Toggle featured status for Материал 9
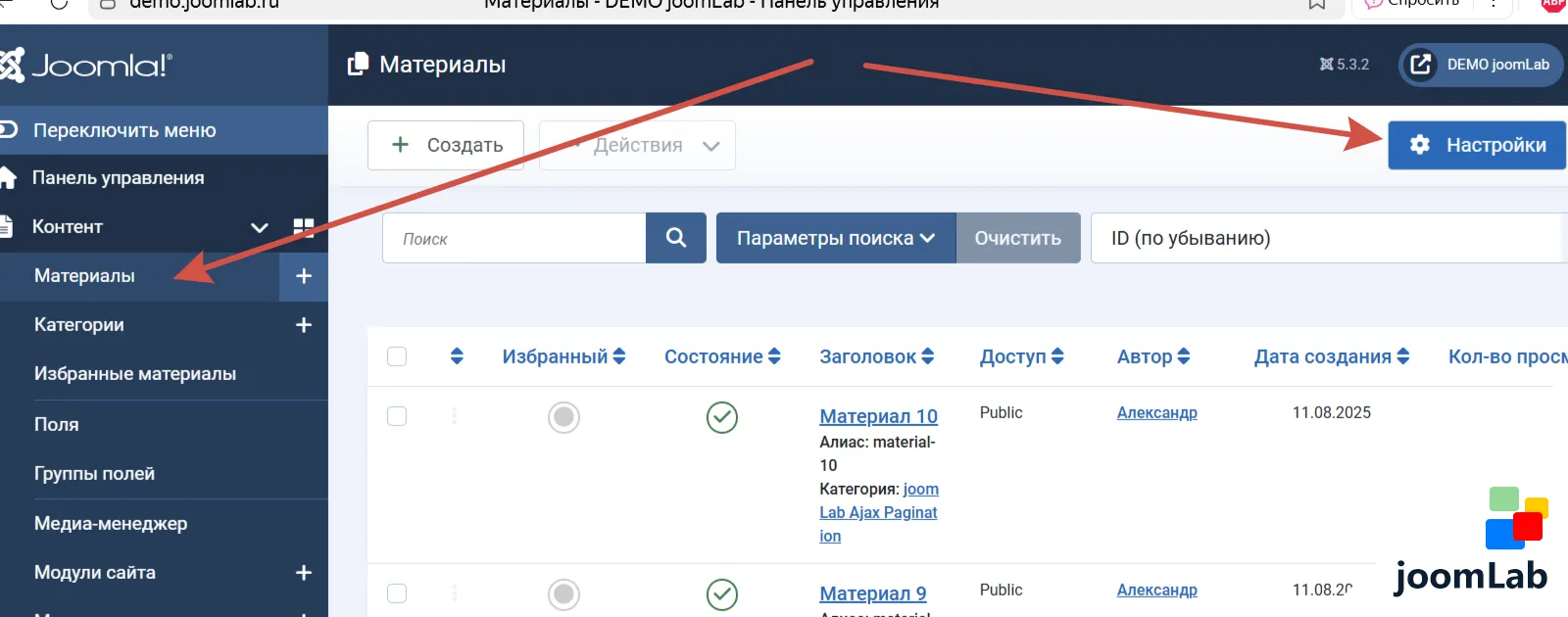Viewport: 1568px width, 617px height. [563, 594]
